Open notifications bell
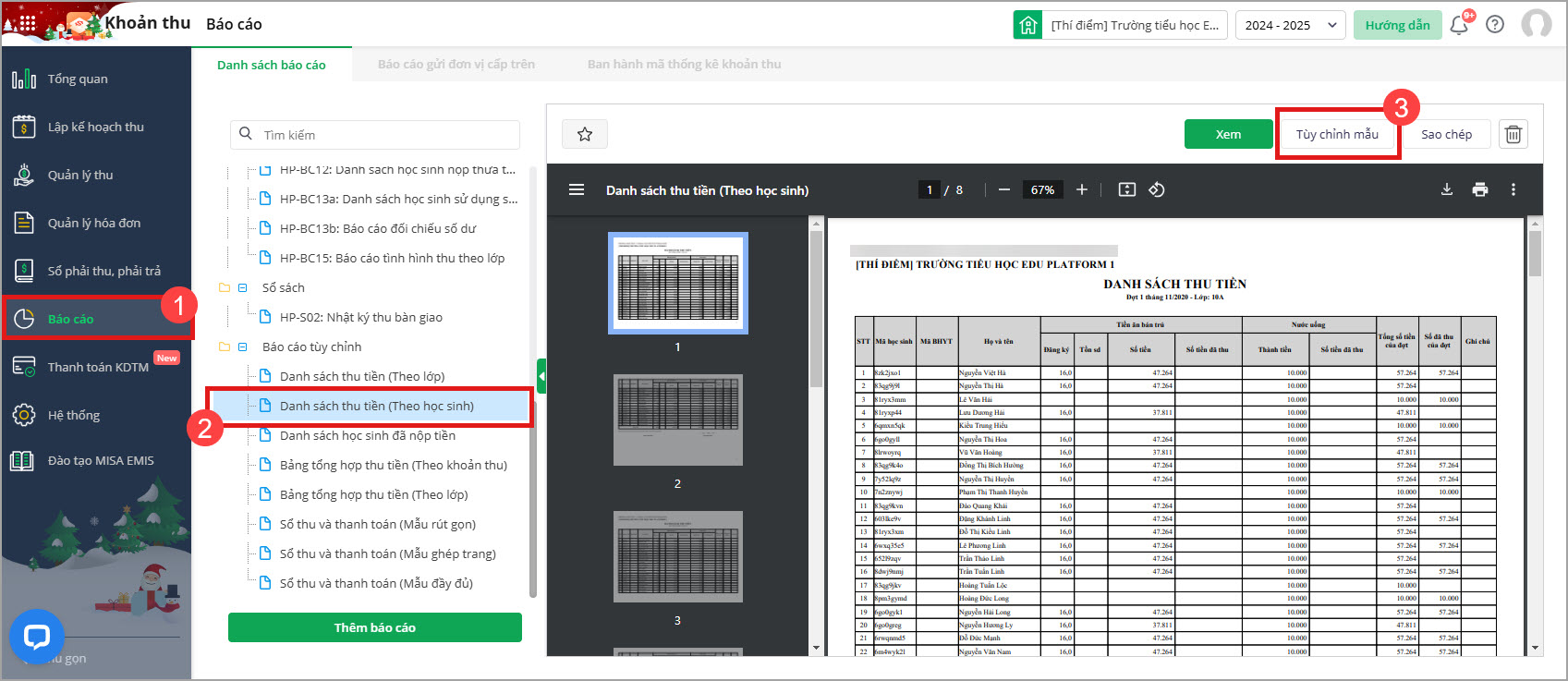The height and width of the screenshot is (681, 1568). [1459, 25]
